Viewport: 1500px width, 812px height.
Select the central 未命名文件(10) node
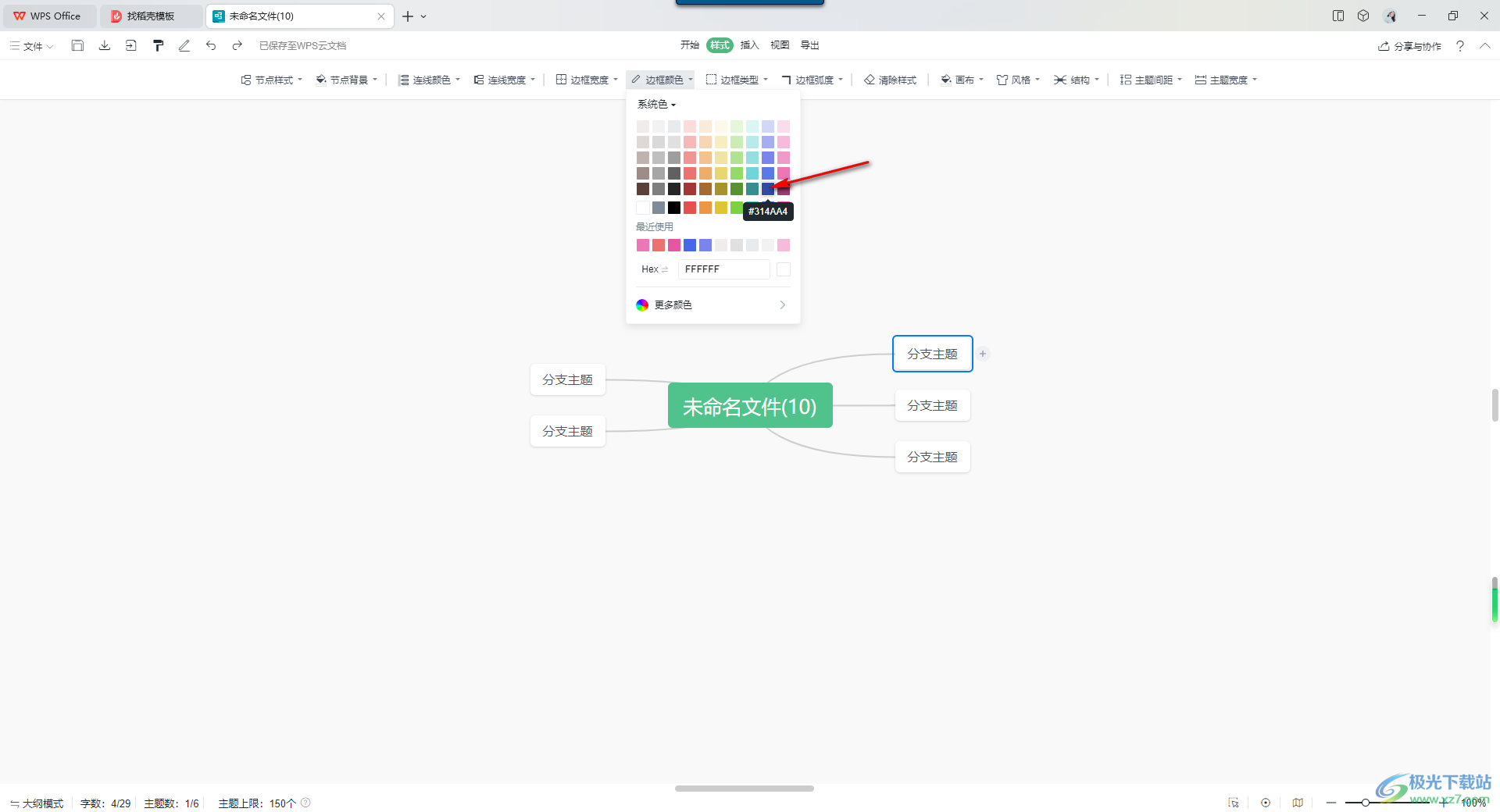(750, 405)
